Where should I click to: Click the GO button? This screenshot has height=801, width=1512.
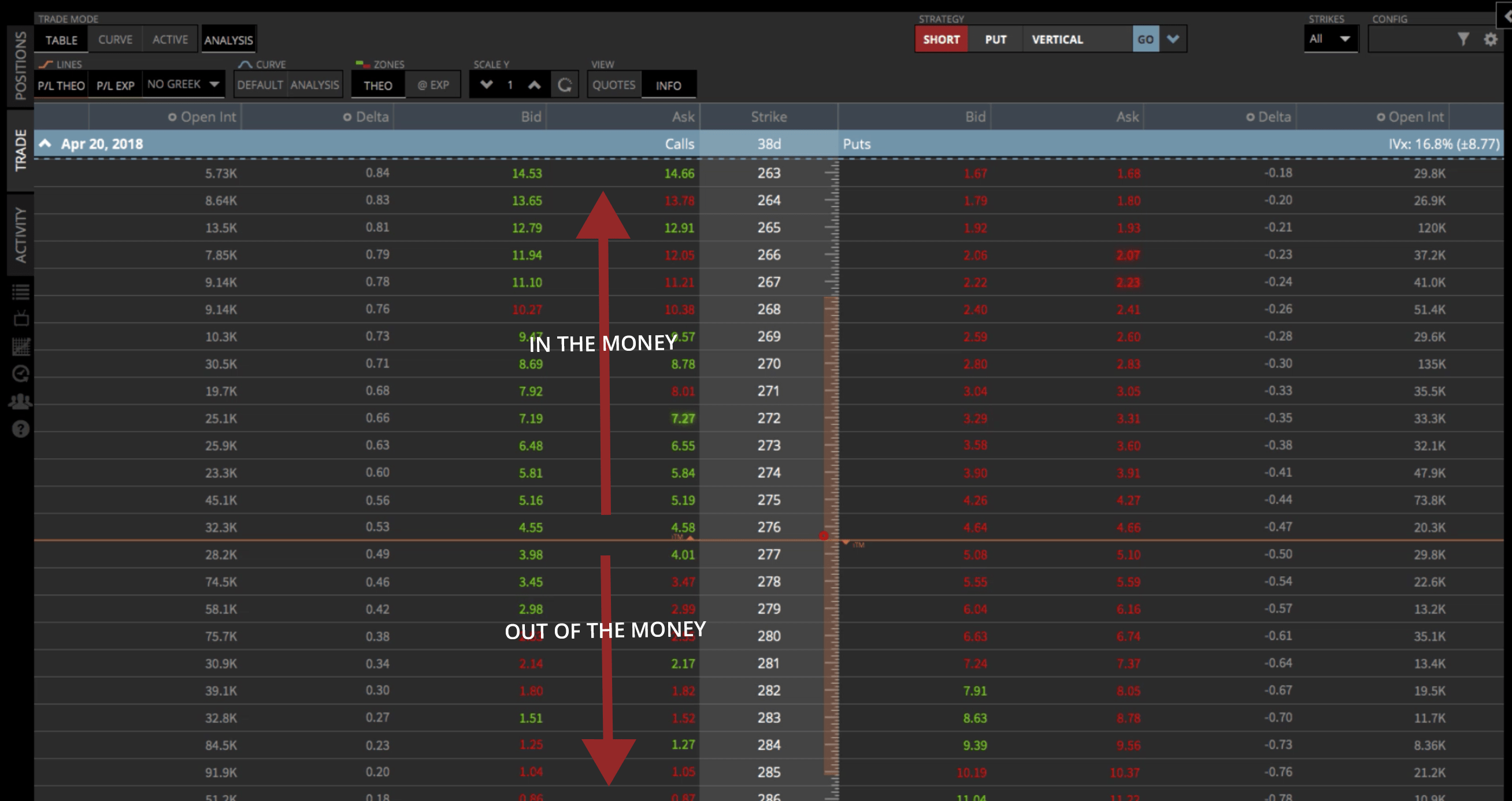pos(1145,39)
